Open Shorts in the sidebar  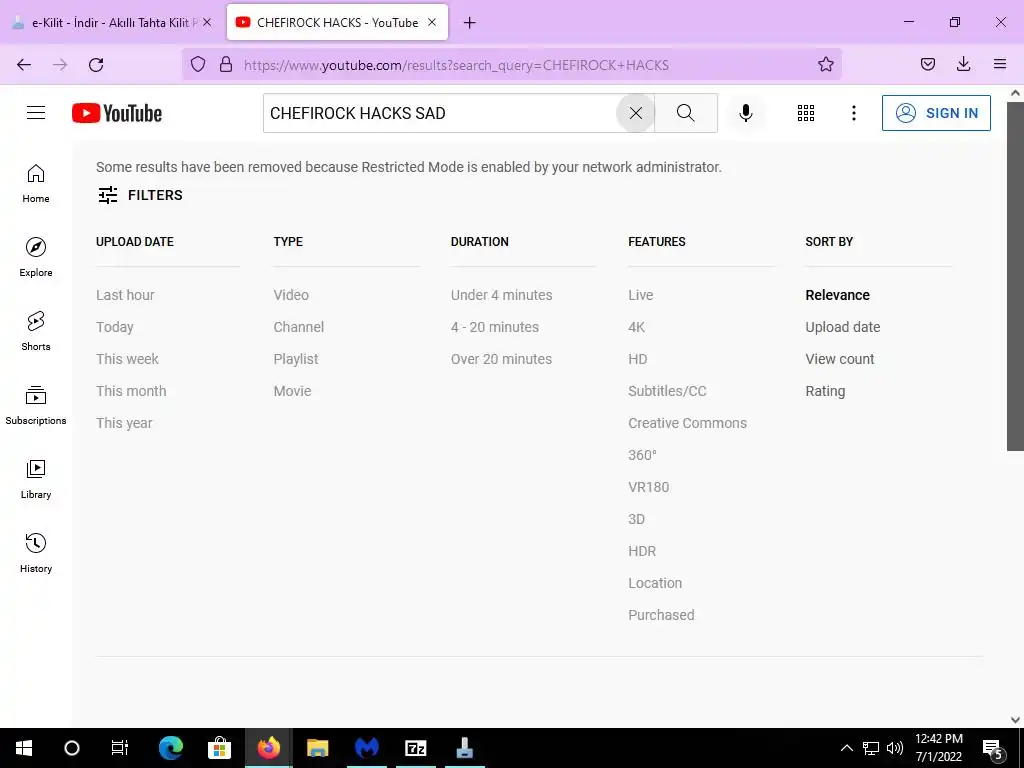click(36, 331)
